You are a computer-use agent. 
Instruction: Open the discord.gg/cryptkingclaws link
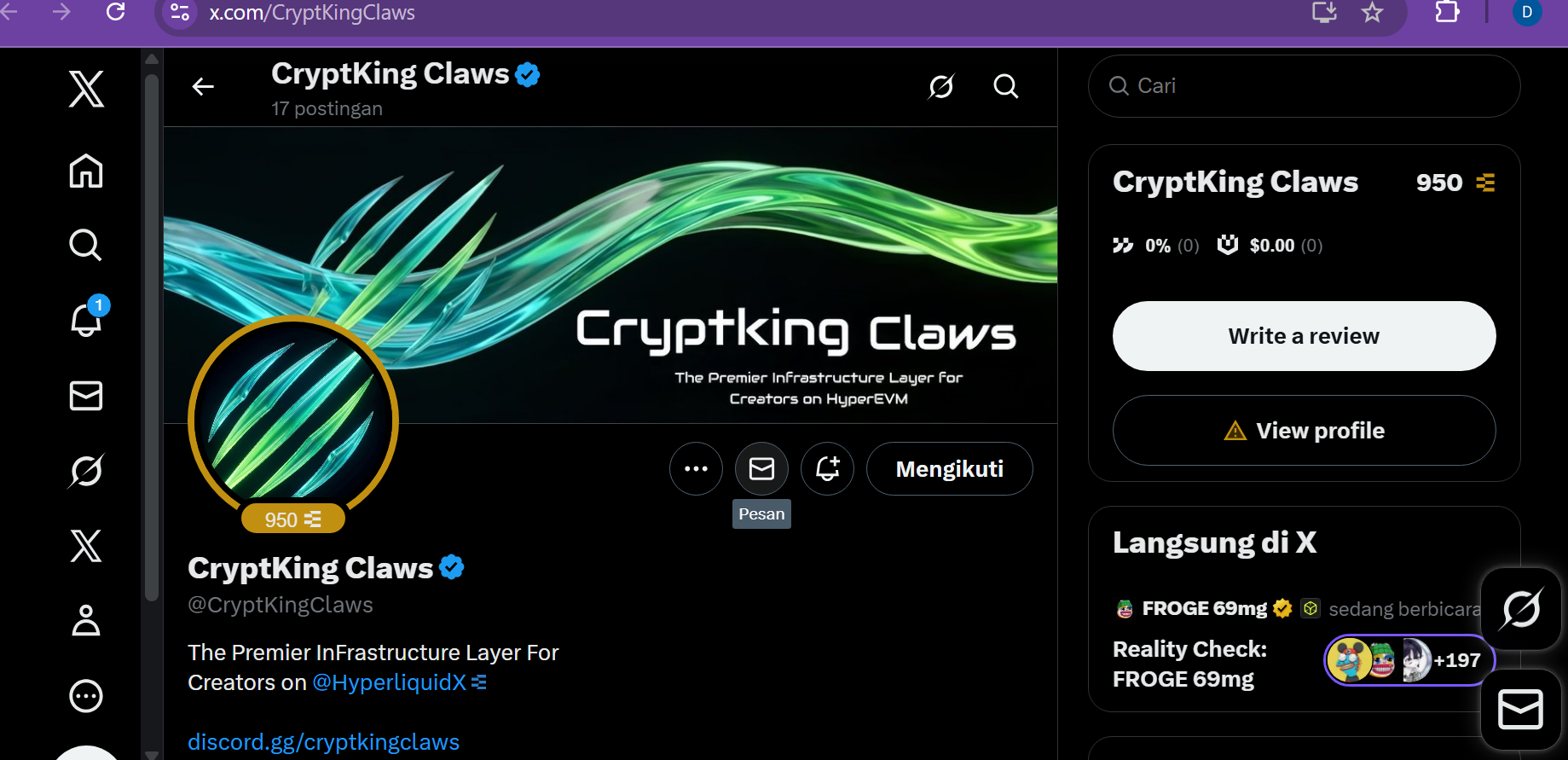(x=323, y=742)
